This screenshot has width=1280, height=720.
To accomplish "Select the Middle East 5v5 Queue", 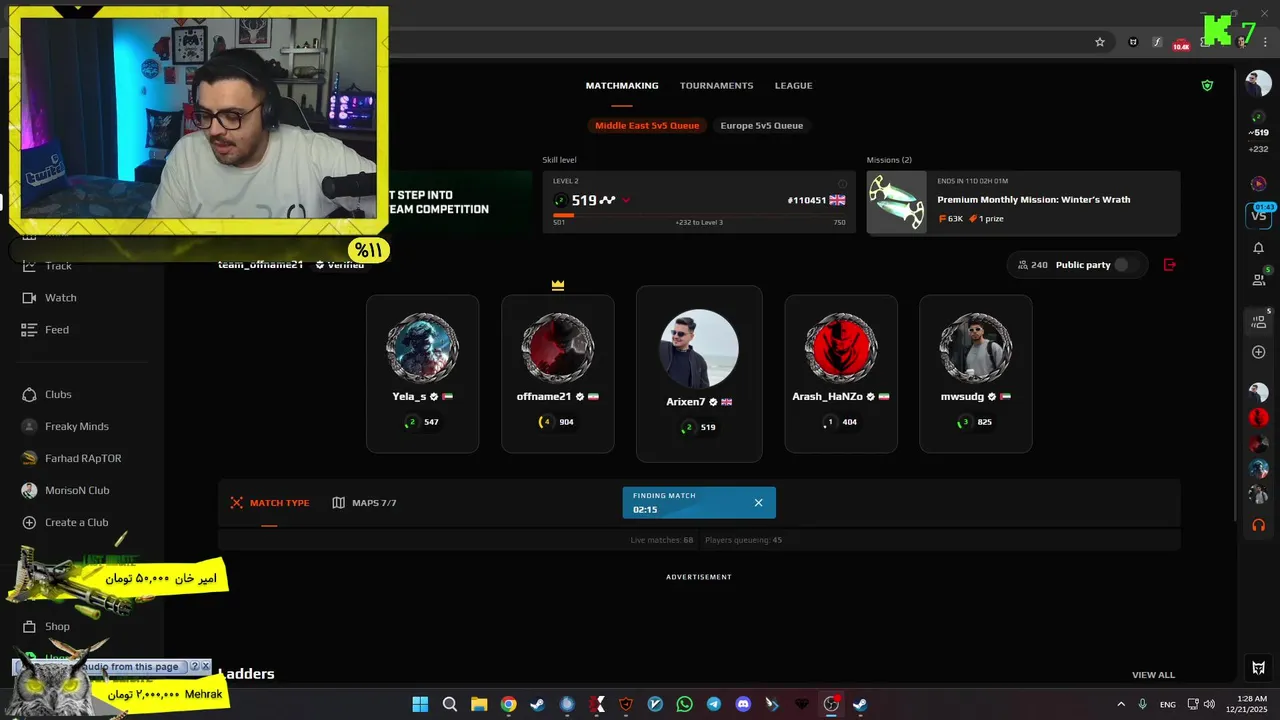I will [647, 126].
